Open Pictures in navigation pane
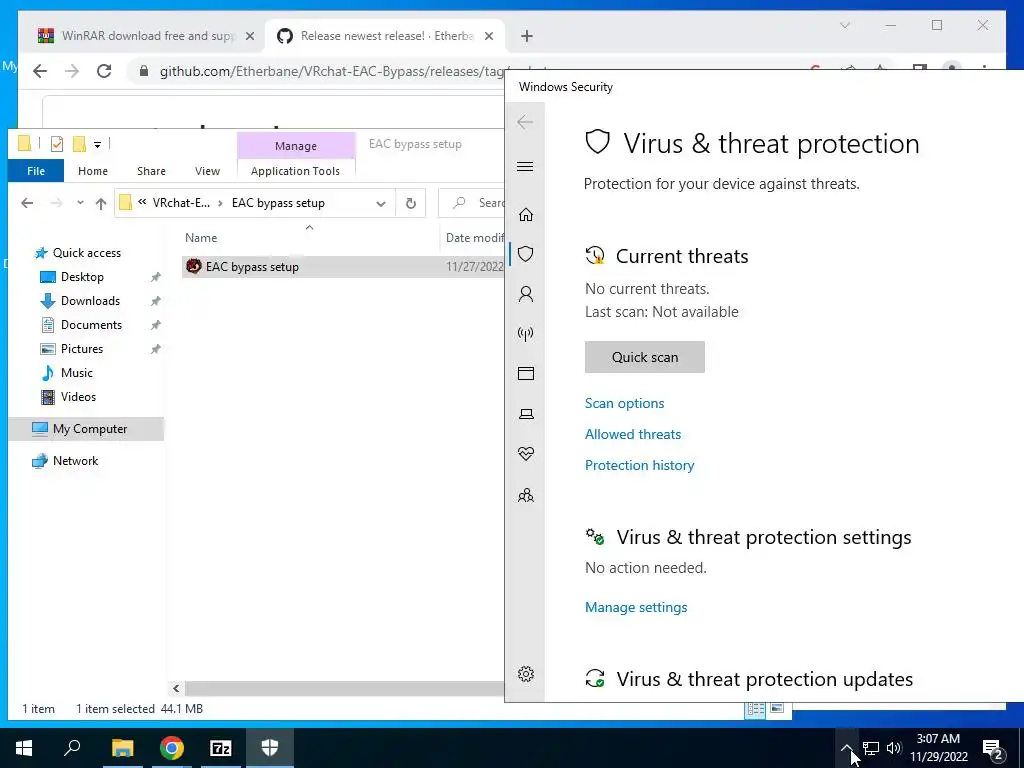 click(82, 349)
